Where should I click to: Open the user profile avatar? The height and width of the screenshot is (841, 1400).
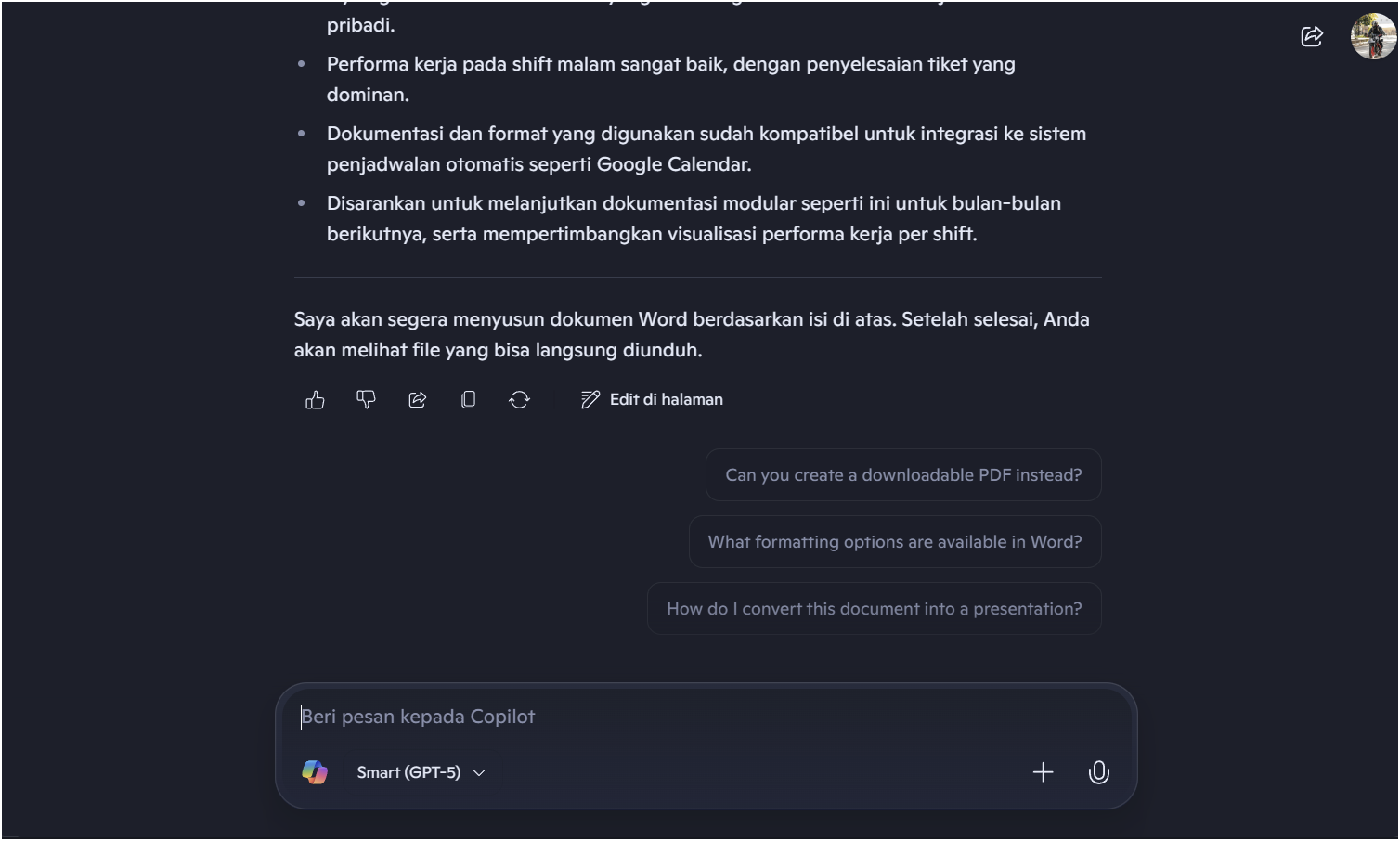1373,36
